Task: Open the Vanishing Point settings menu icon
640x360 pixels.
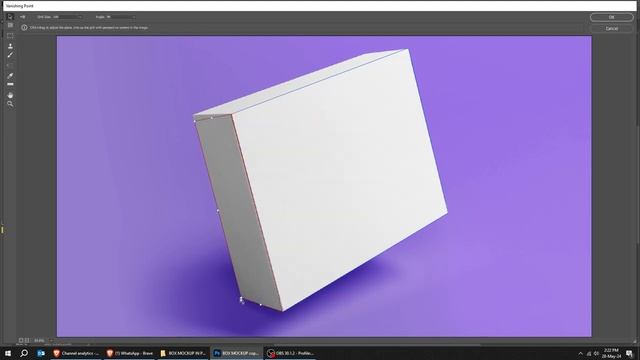Action: 23,17
